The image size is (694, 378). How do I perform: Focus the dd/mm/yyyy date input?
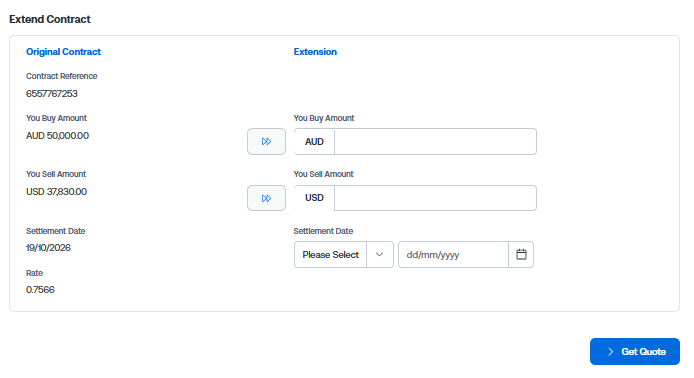pyautogui.click(x=453, y=255)
